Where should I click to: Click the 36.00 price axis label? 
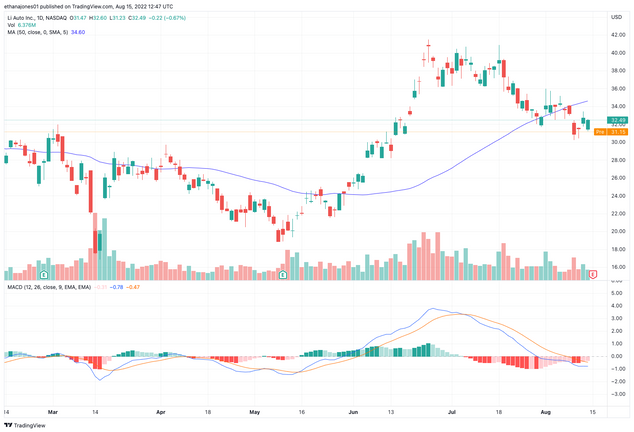coord(618,89)
